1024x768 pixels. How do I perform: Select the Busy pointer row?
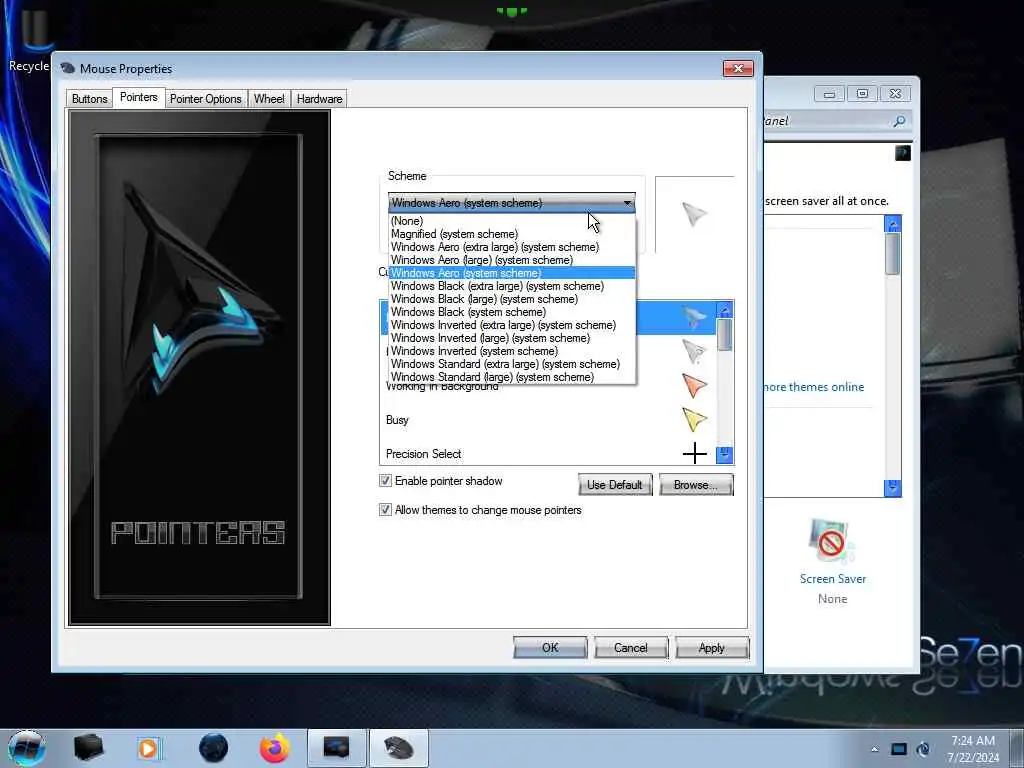(x=548, y=420)
